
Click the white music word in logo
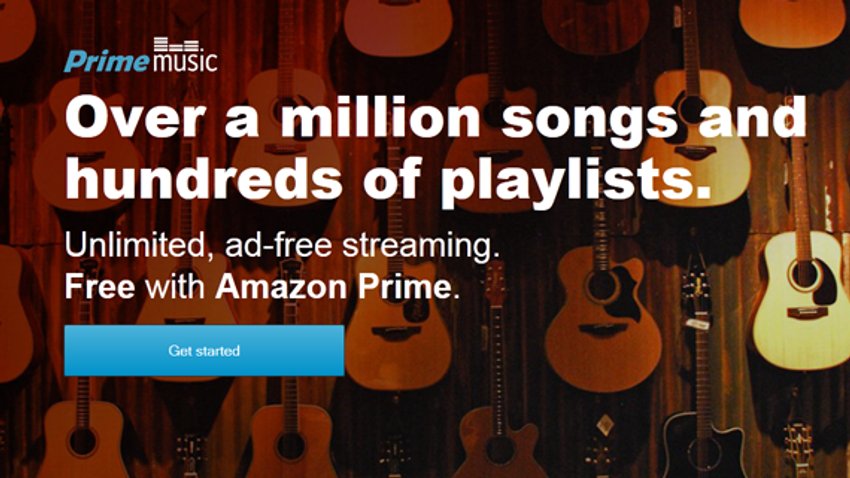pyautogui.click(x=185, y=62)
